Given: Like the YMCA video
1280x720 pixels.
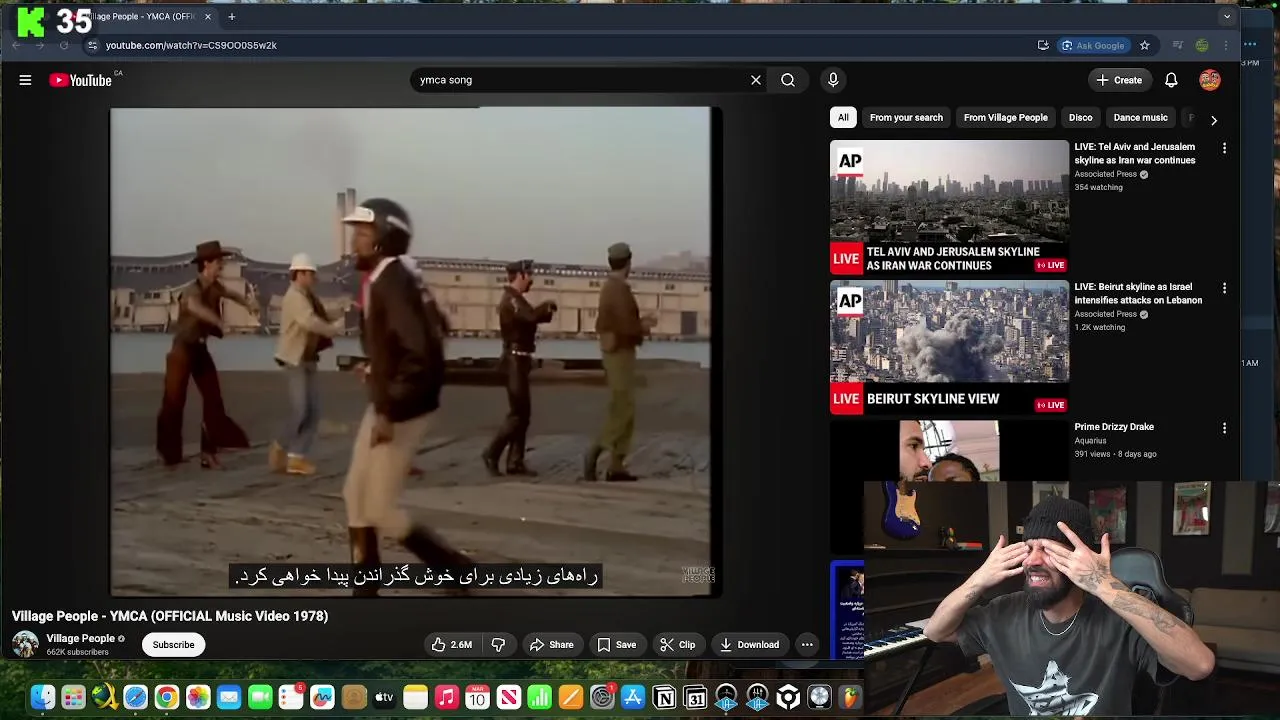Looking at the screenshot, I should coord(451,645).
